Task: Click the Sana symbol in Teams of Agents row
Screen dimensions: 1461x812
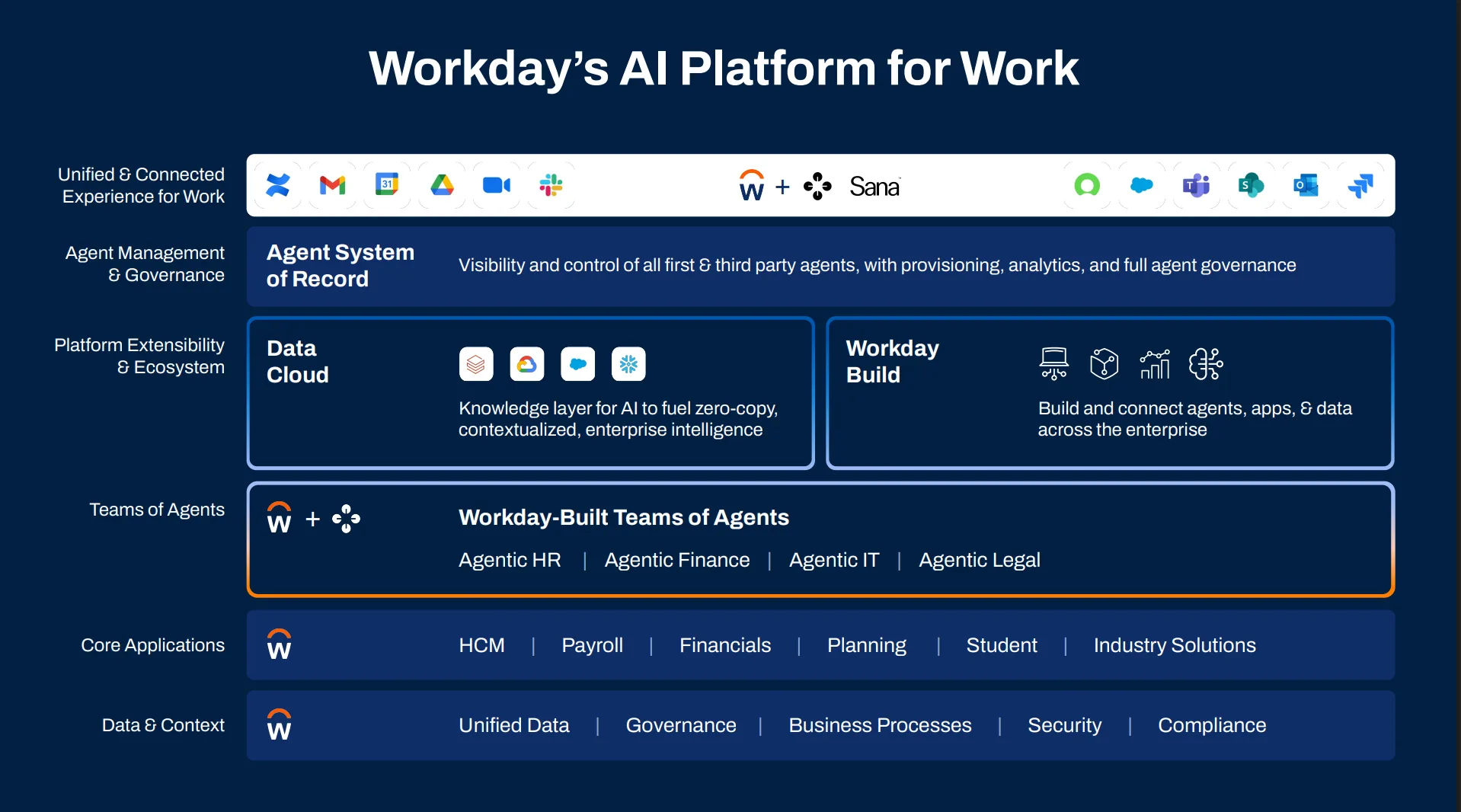Action: click(346, 519)
